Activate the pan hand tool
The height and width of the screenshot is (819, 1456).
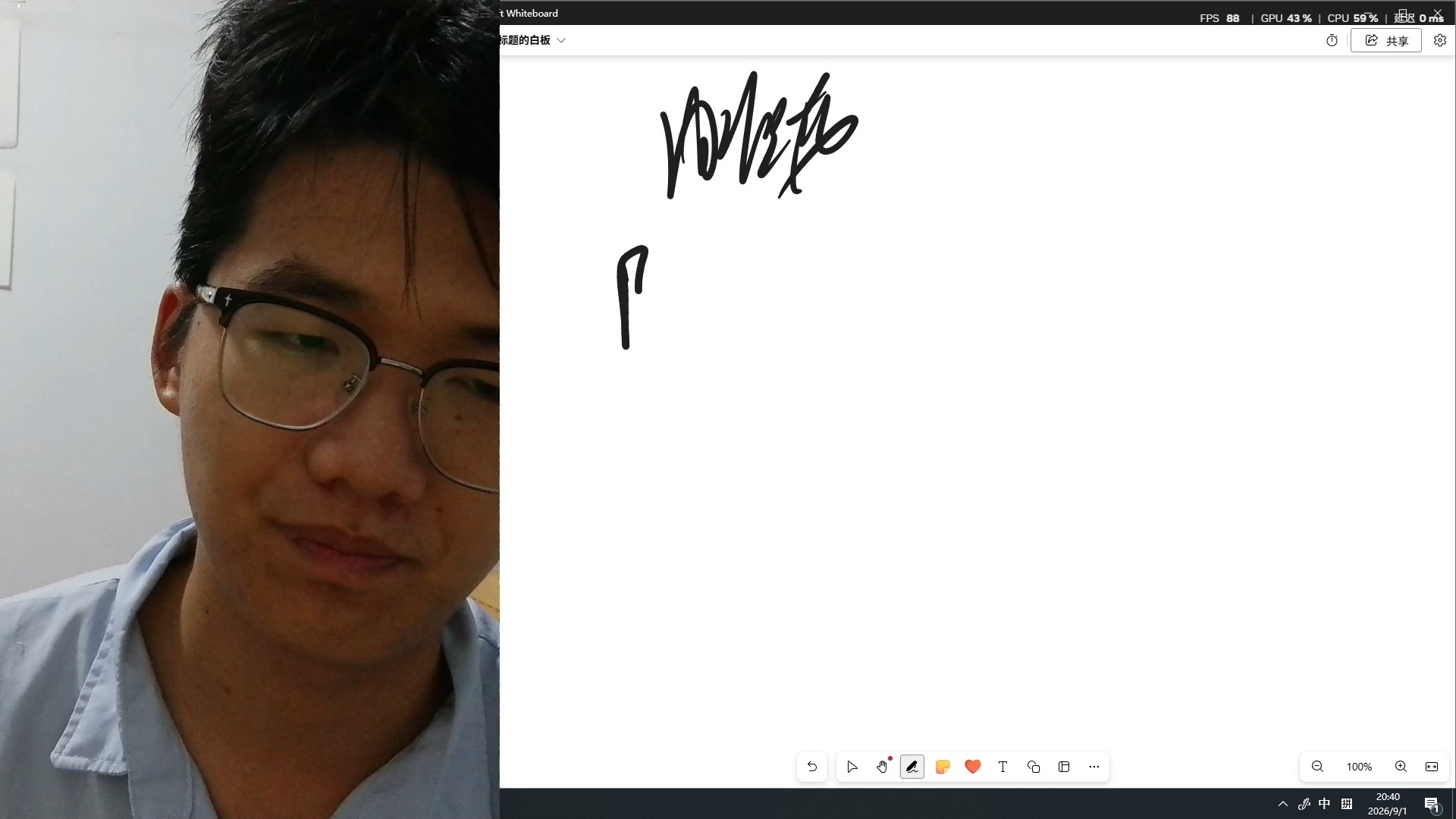tap(882, 767)
